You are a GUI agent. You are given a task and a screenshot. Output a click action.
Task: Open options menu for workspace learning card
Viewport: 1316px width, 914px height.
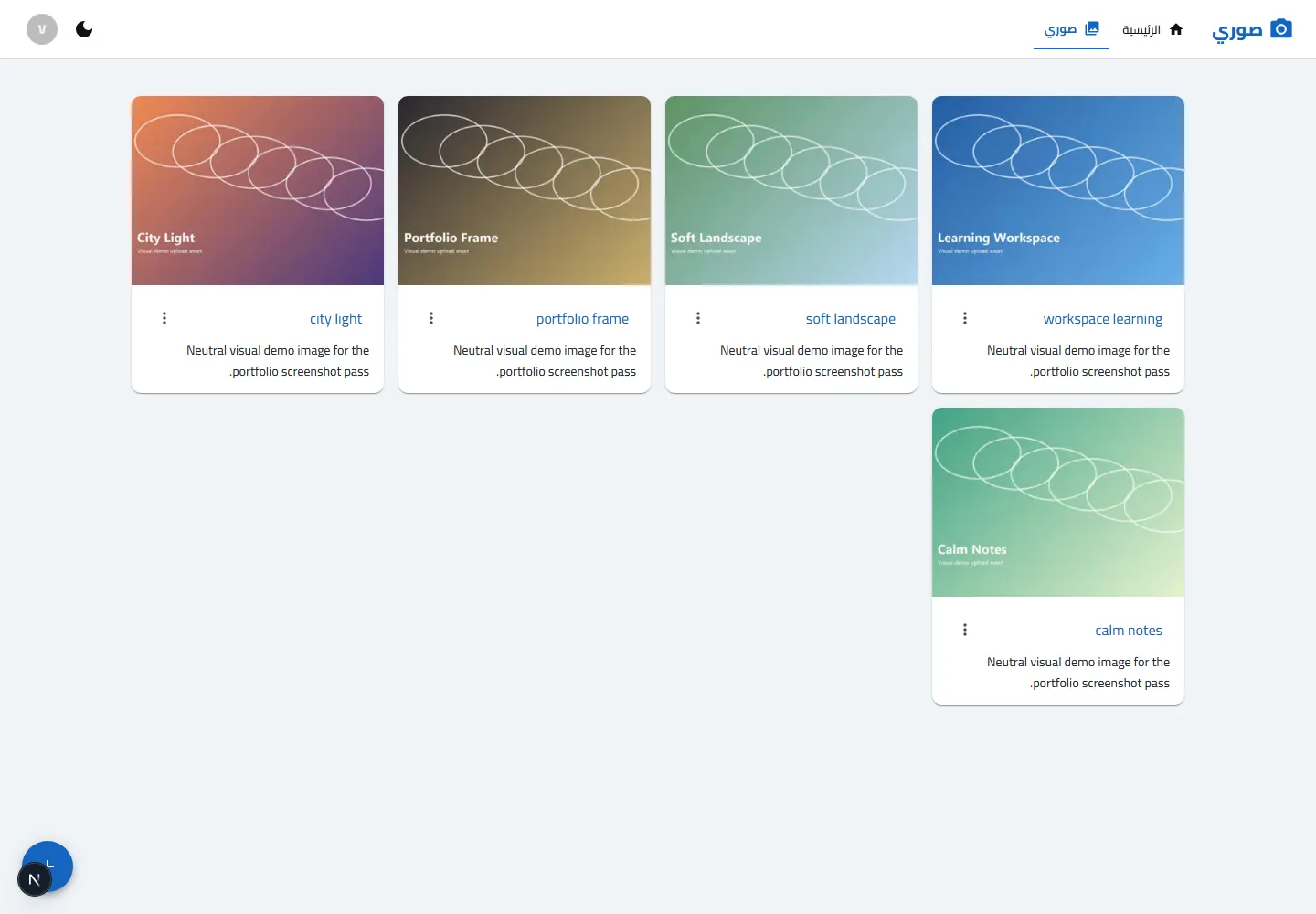[965, 318]
